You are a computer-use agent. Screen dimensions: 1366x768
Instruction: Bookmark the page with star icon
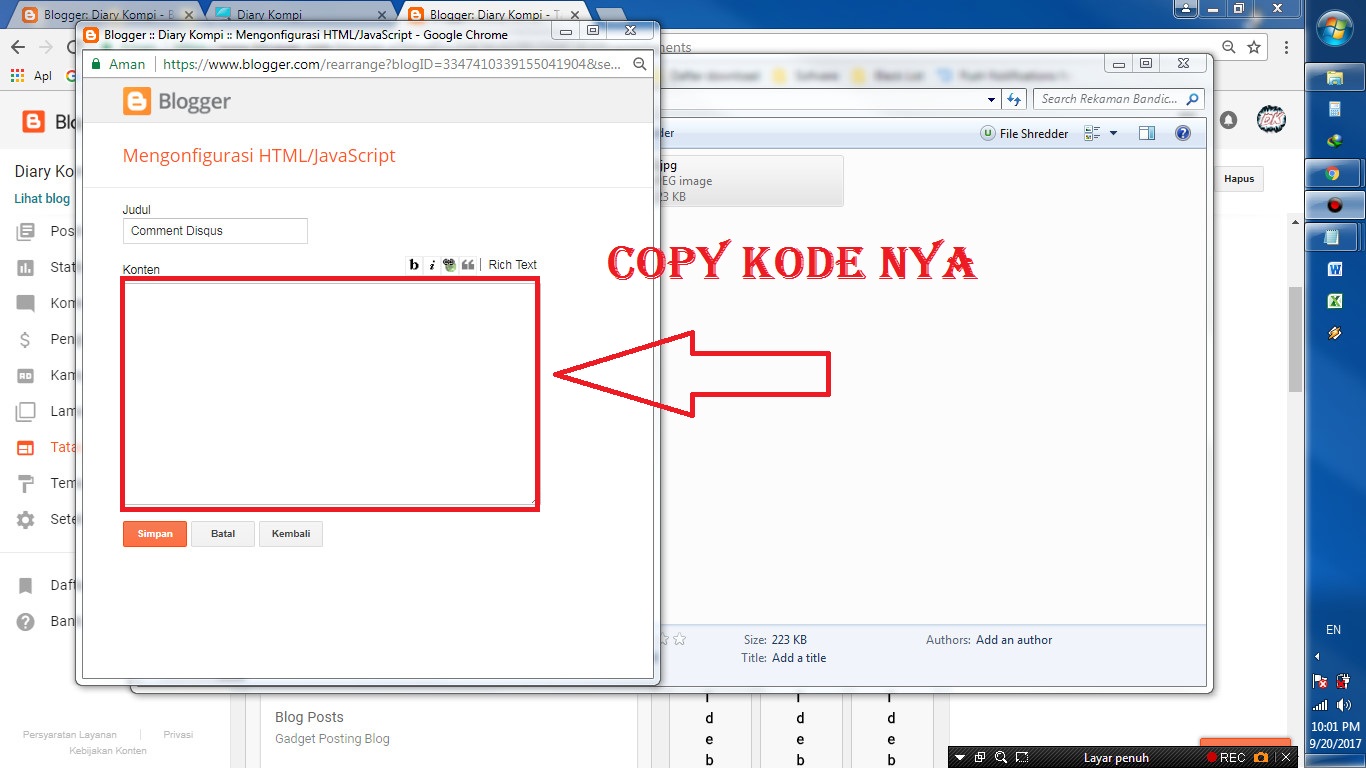click(x=1253, y=47)
